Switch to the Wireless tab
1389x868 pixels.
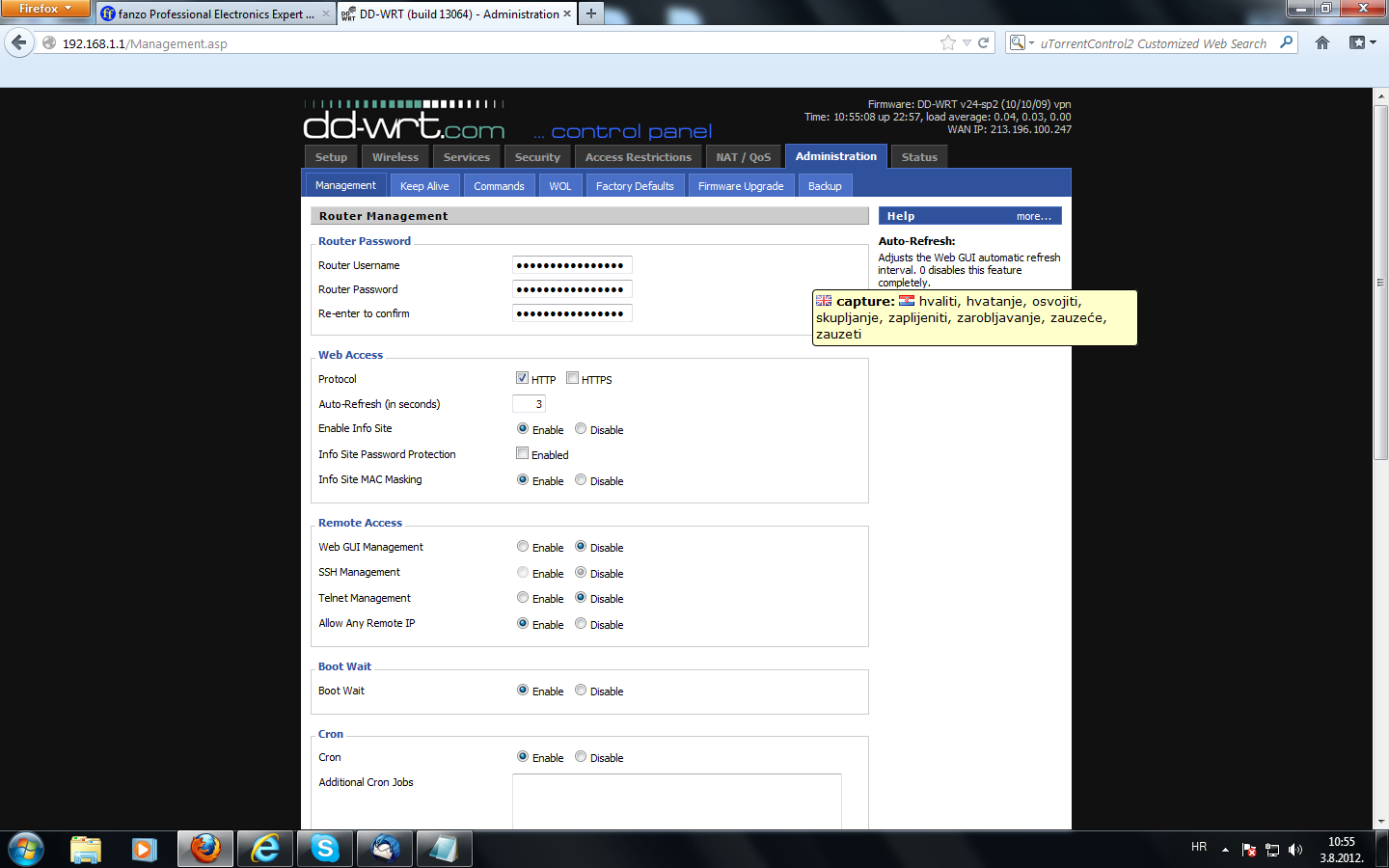coord(395,157)
